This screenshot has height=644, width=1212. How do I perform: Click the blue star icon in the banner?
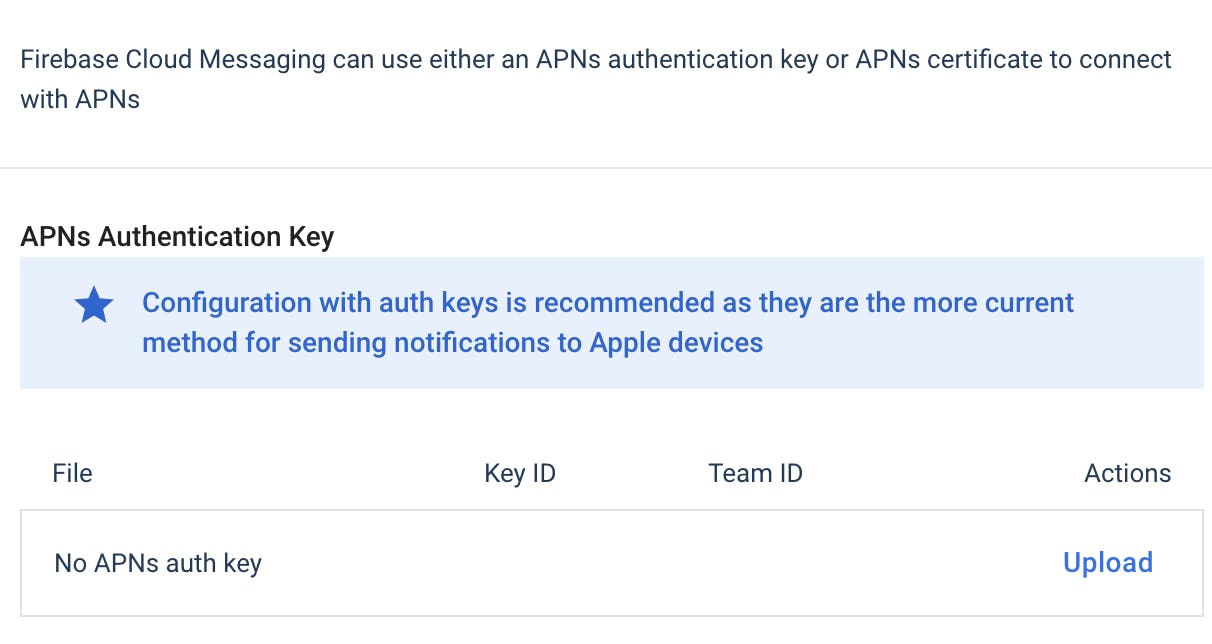[94, 306]
